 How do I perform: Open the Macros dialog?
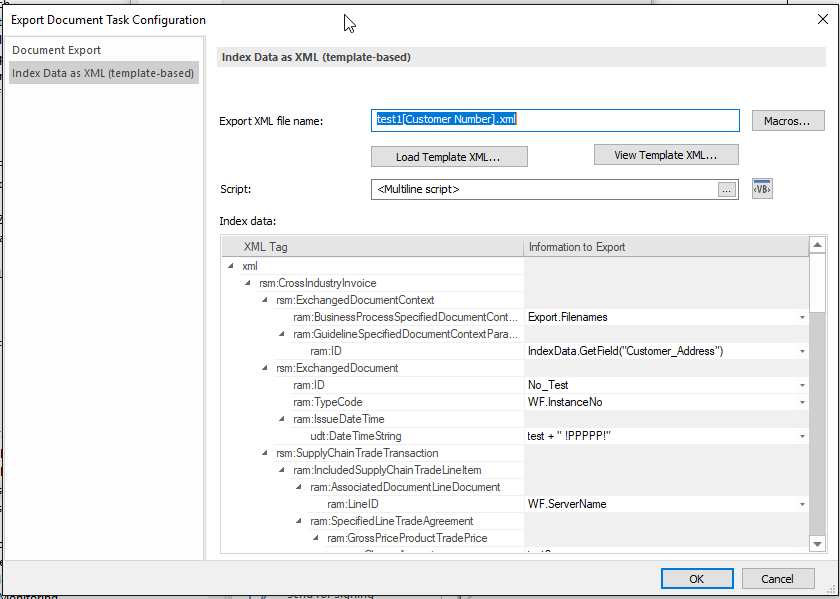789,120
